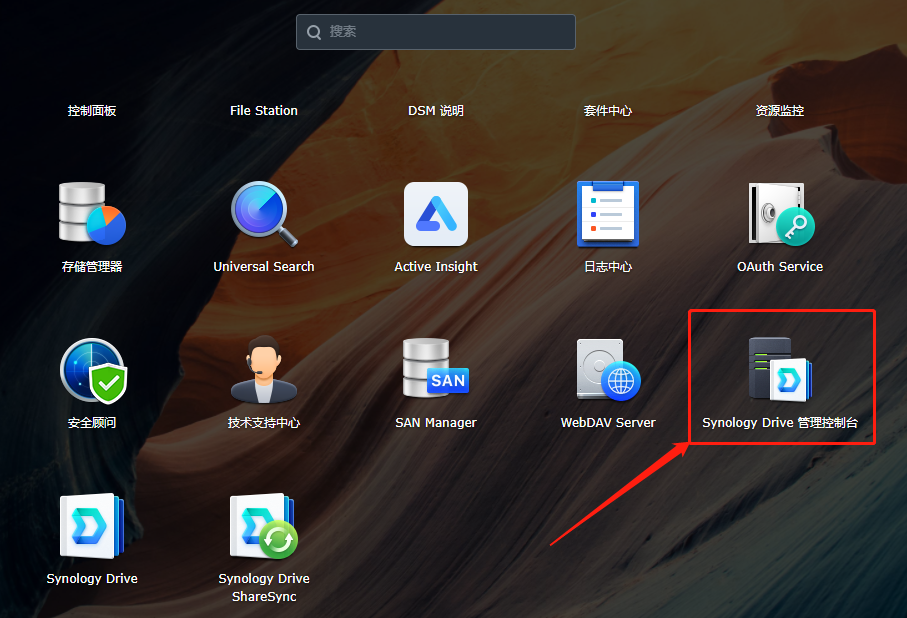This screenshot has height=618, width=907.
Task: Open the WebDAV Server icon
Action: click(609, 370)
